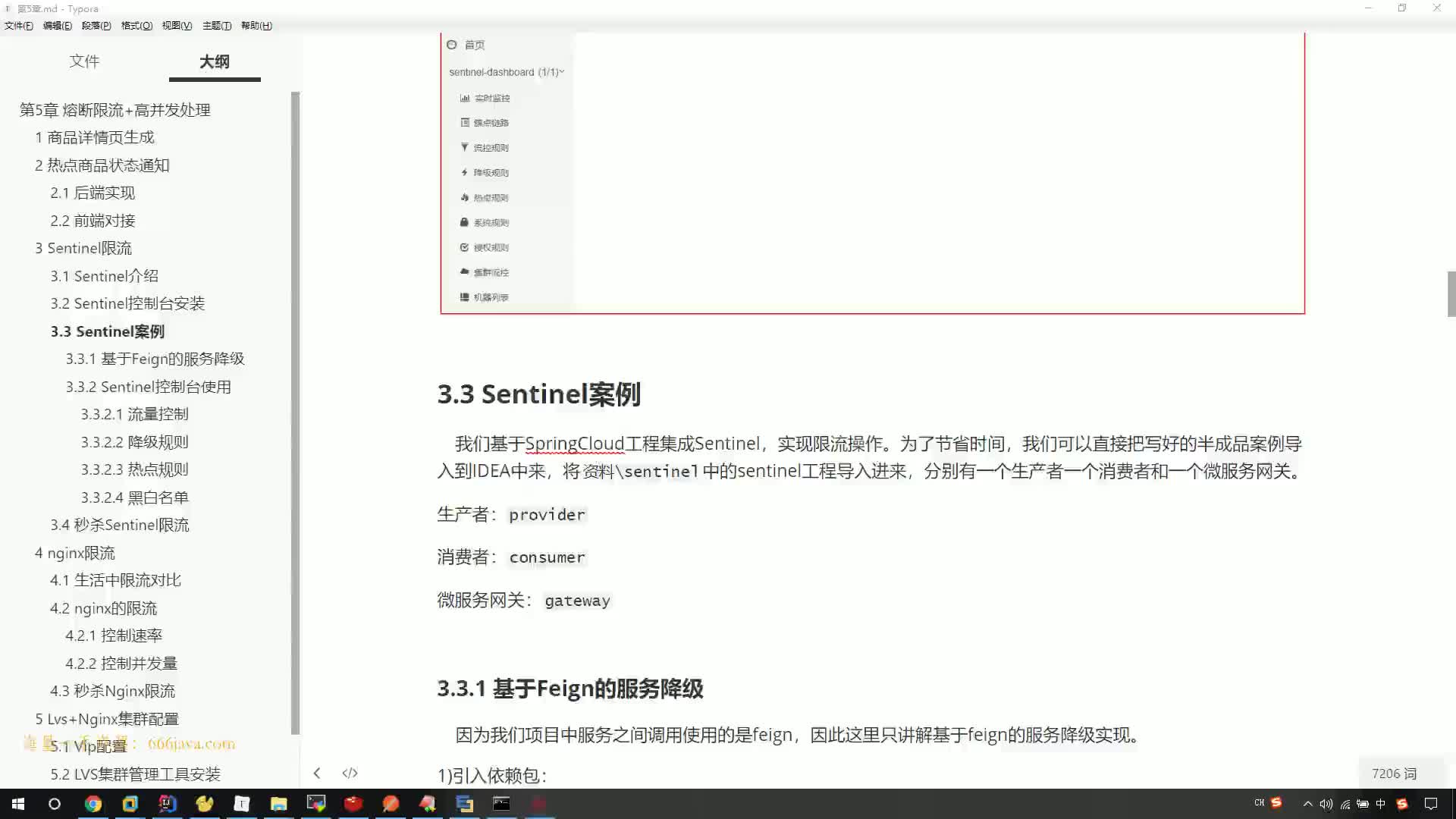Select outline entry 4.1 生活中限流对比
This screenshot has height=819, width=1456.
click(x=116, y=580)
